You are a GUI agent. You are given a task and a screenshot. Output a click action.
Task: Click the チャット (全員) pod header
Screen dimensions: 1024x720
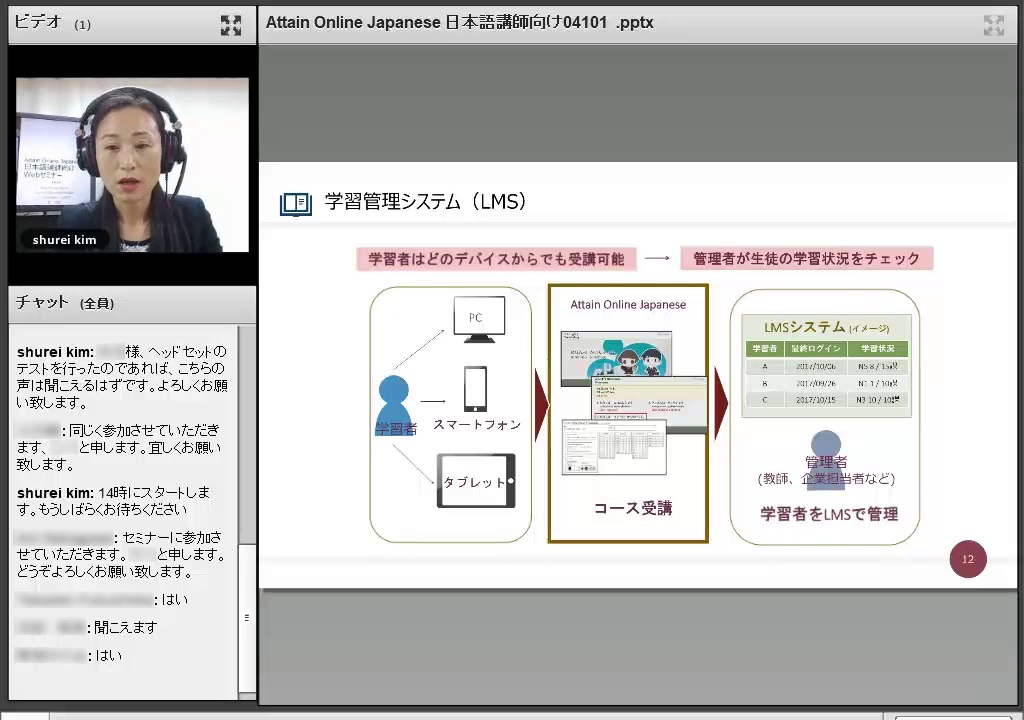tap(65, 302)
